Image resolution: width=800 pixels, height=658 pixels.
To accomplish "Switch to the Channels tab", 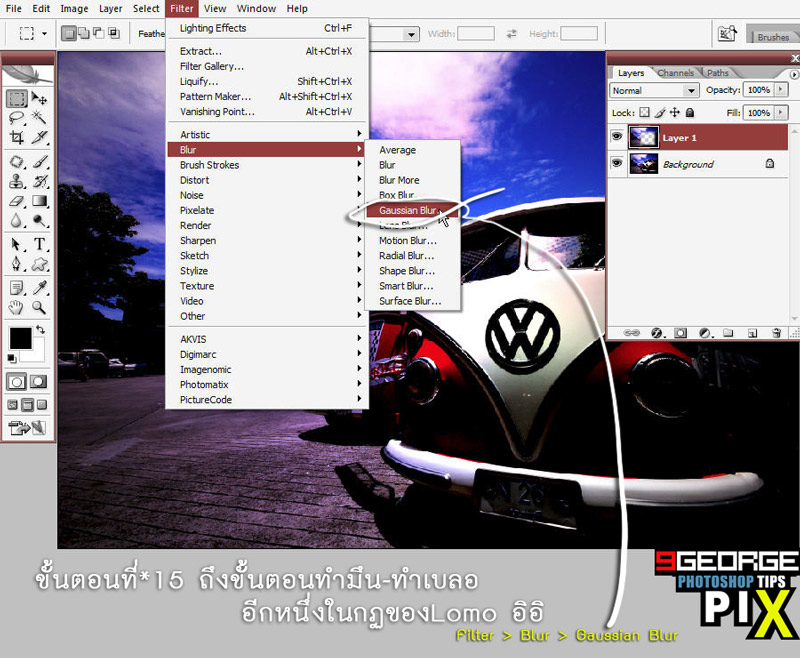I will tap(676, 73).
